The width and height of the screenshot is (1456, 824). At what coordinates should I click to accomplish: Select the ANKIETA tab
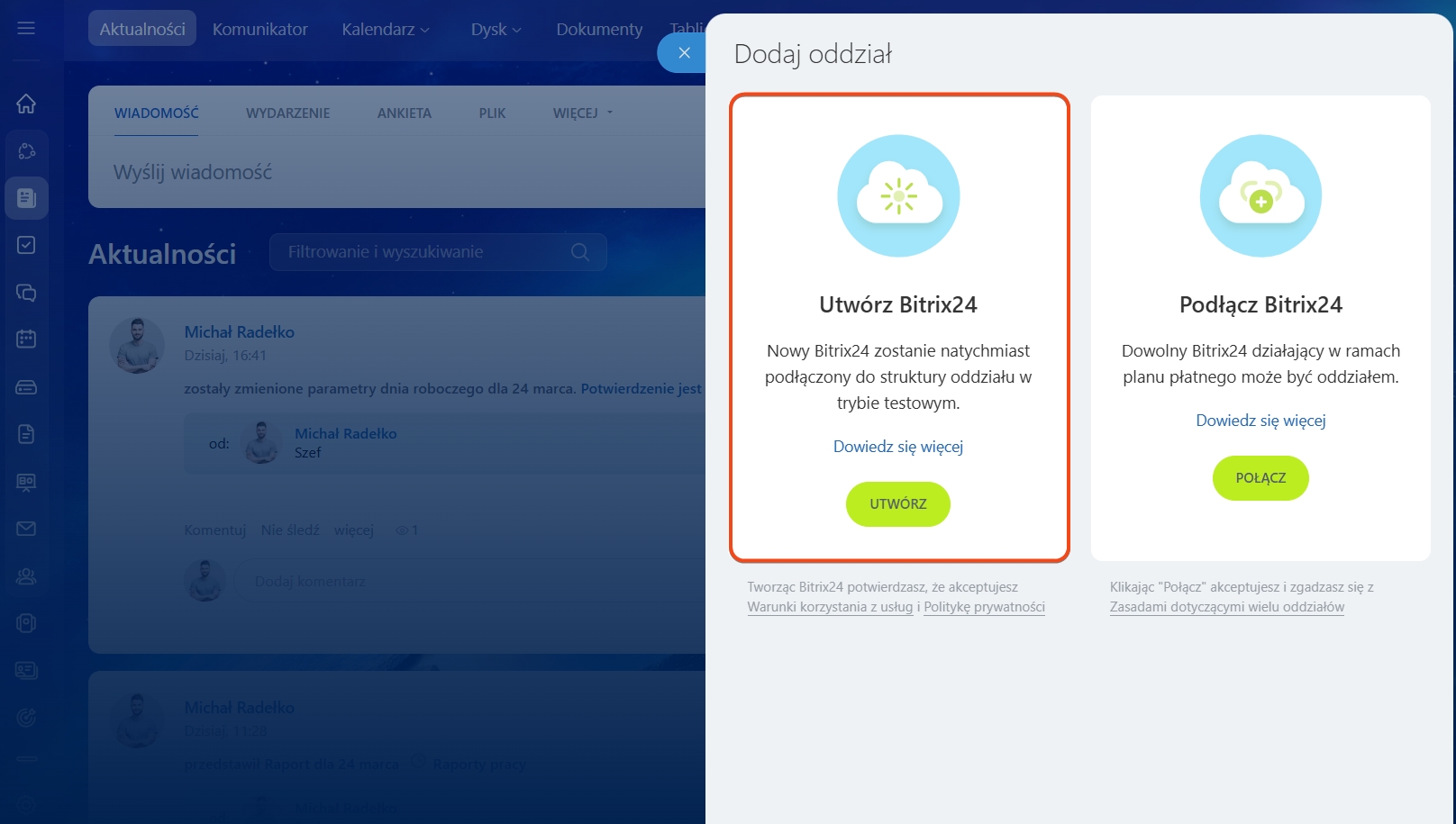click(404, 113)
